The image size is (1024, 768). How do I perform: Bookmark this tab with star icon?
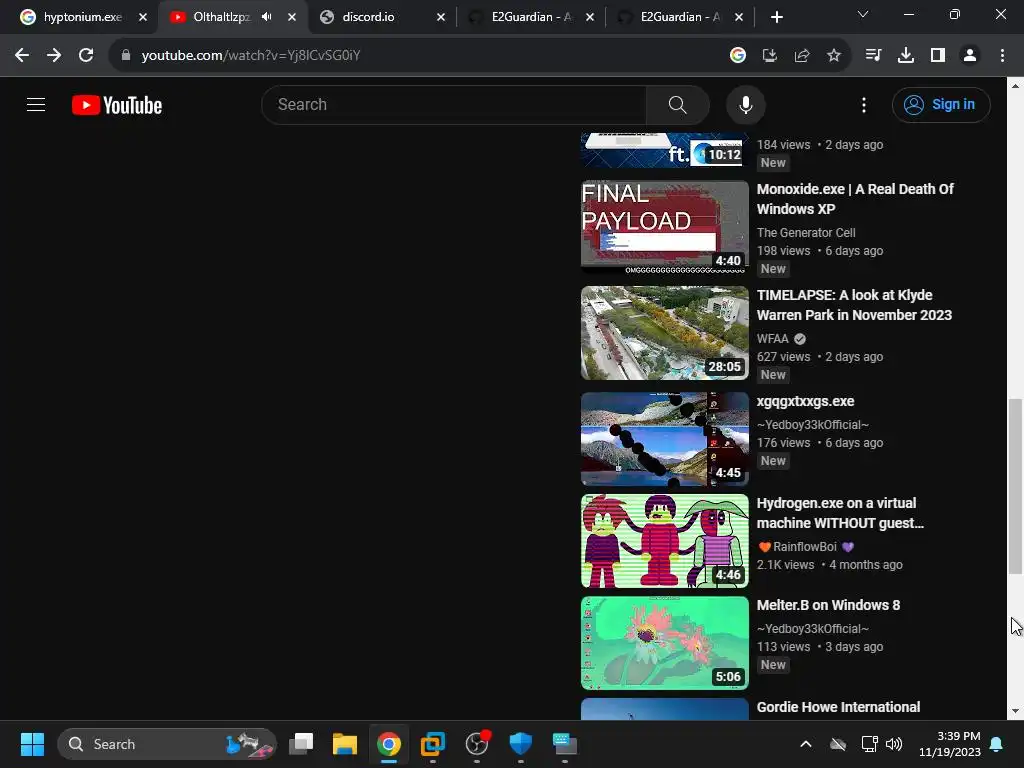pos(834,56)
